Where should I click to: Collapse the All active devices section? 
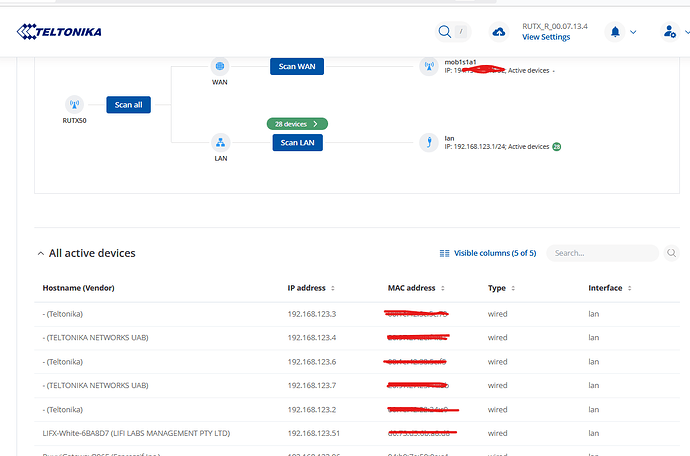(41, 254)
